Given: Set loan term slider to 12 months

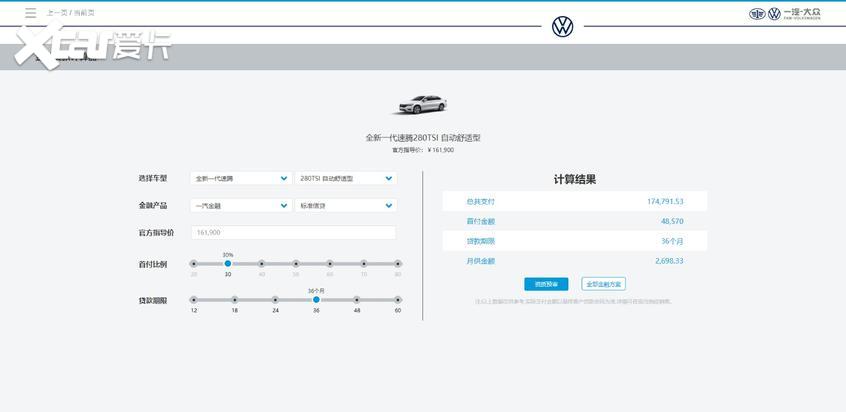Looking at the screenshot, I should pyautogui.click(x=194, y=300).
